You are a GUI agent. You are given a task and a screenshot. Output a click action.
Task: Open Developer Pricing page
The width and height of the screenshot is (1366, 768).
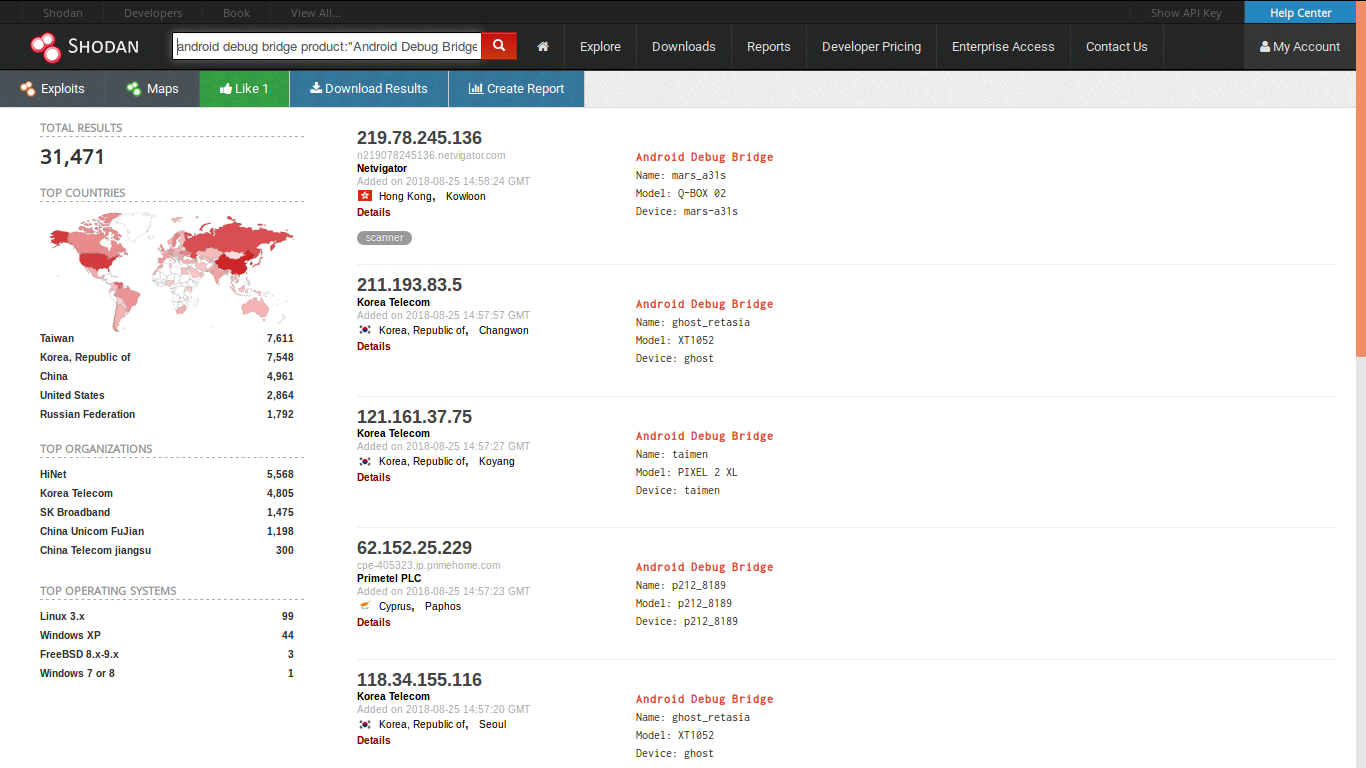[x=872, y=47]
